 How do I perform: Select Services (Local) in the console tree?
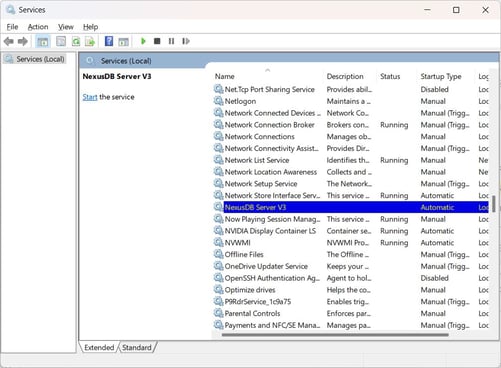[36, 59]
